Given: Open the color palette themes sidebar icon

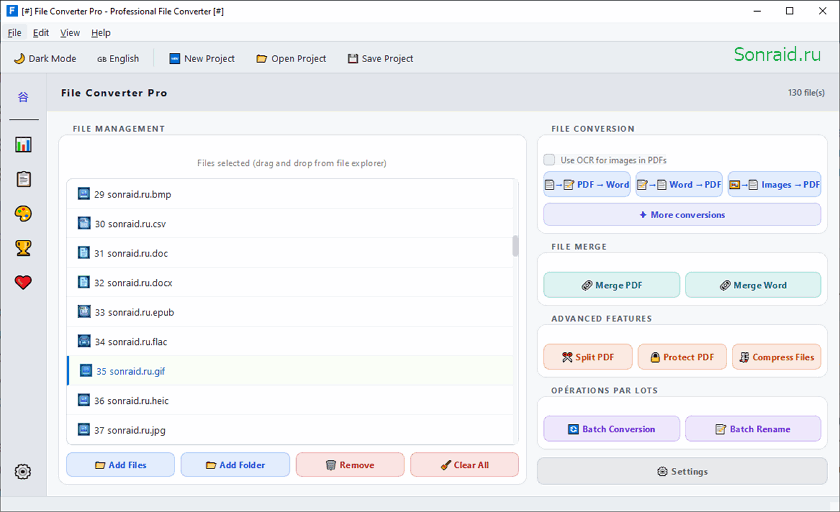Looking at the screenshot, I should 23,214.
